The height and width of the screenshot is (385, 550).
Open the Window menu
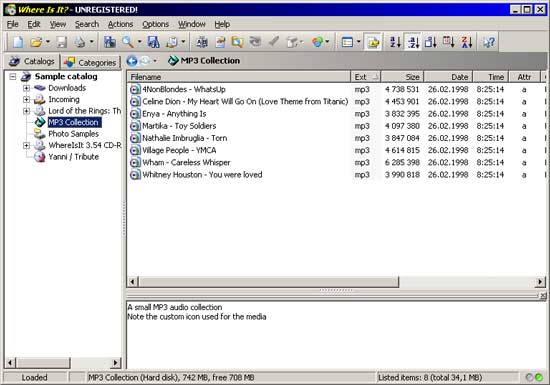click(192, 24)
